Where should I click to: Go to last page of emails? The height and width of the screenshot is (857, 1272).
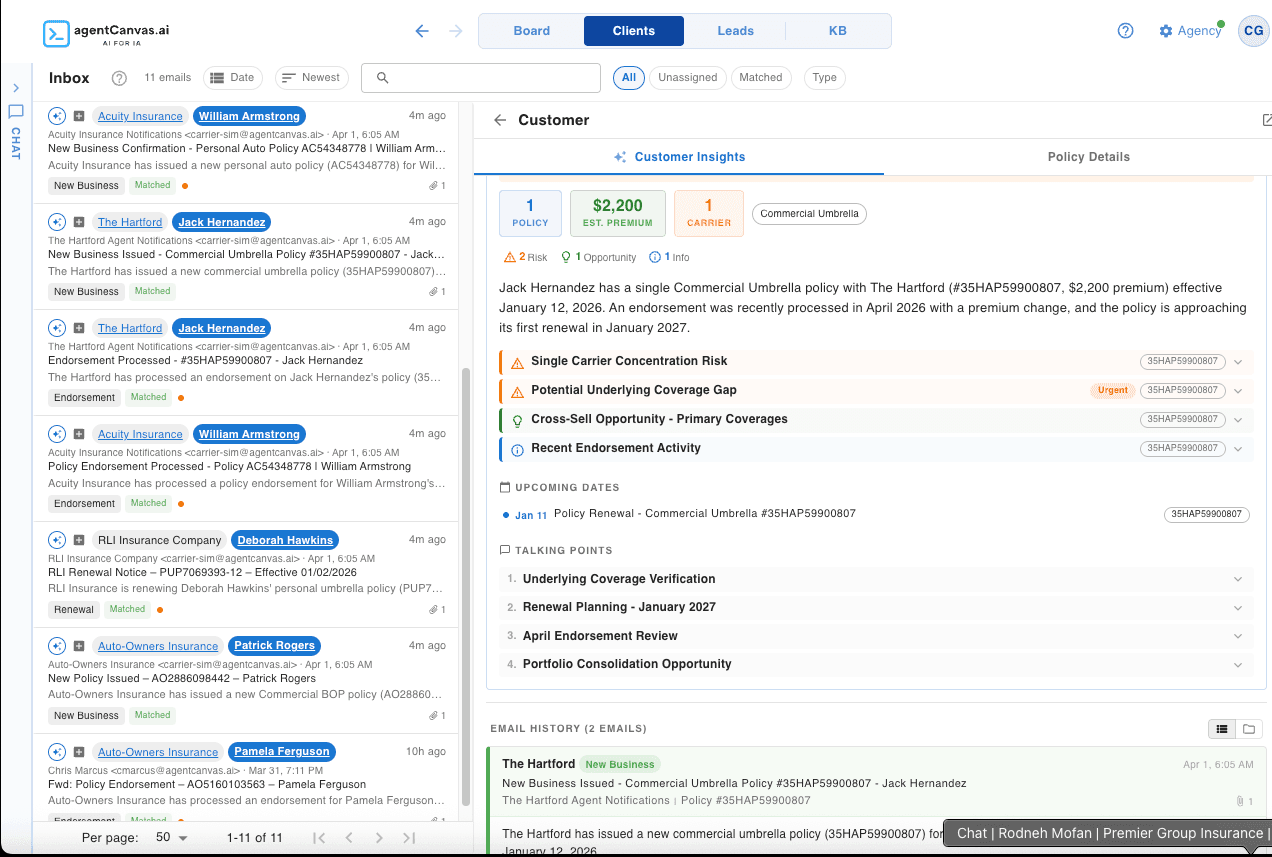point(409,838)
